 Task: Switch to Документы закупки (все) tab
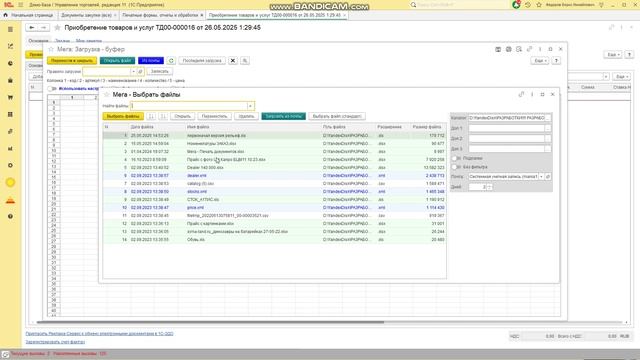tap(87, 15)
